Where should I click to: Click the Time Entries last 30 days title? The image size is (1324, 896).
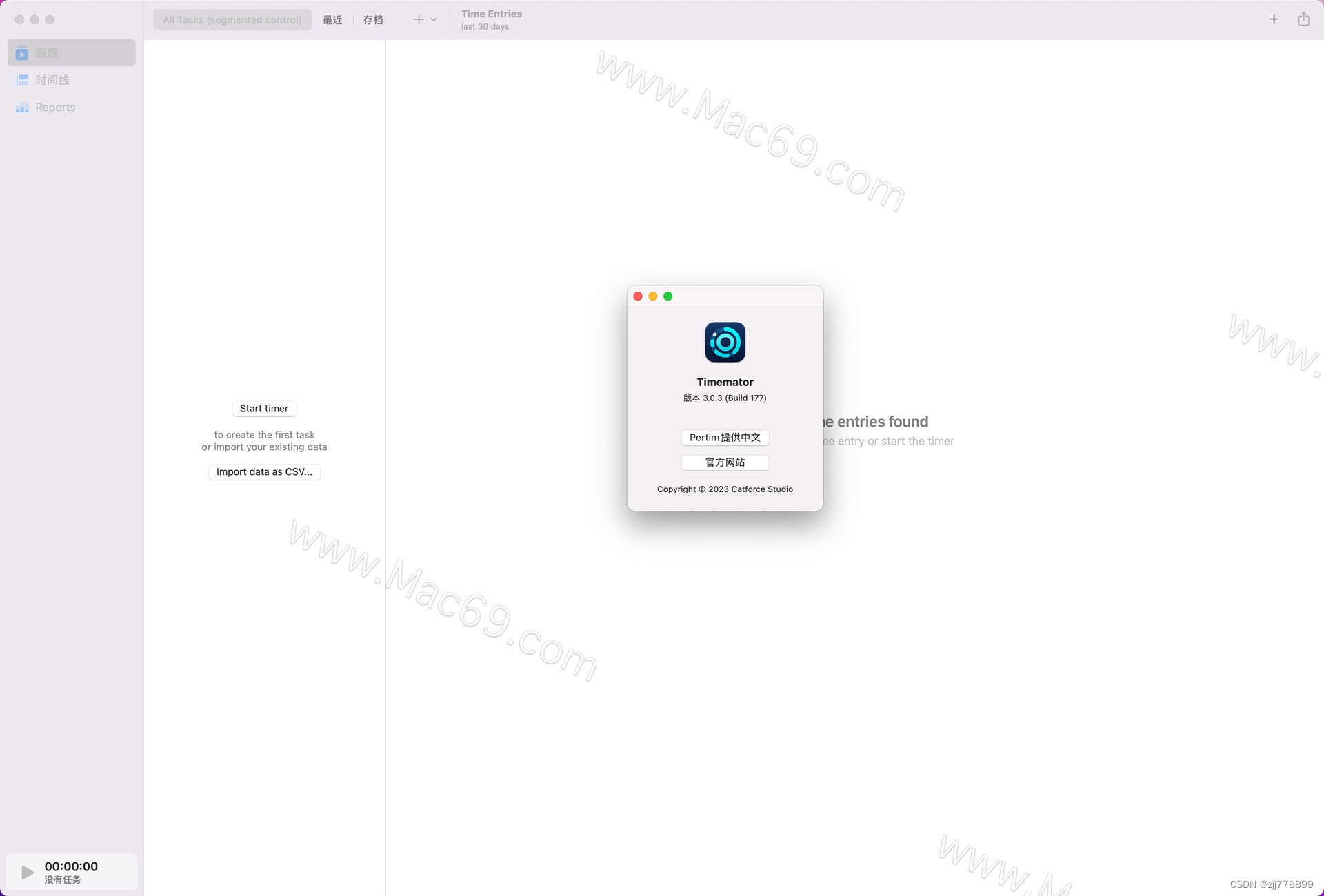[492, 19]
